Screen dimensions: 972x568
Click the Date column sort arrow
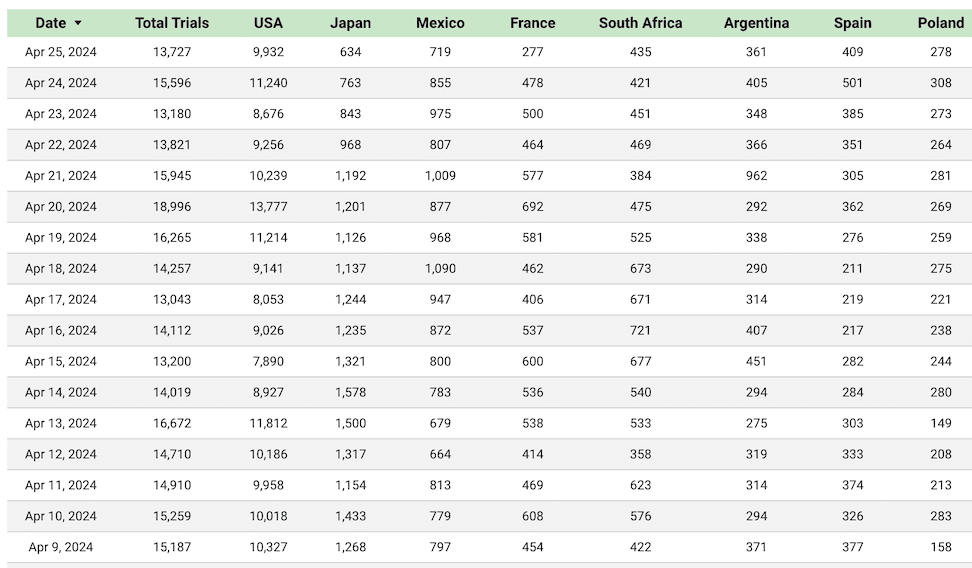[78, 23]
